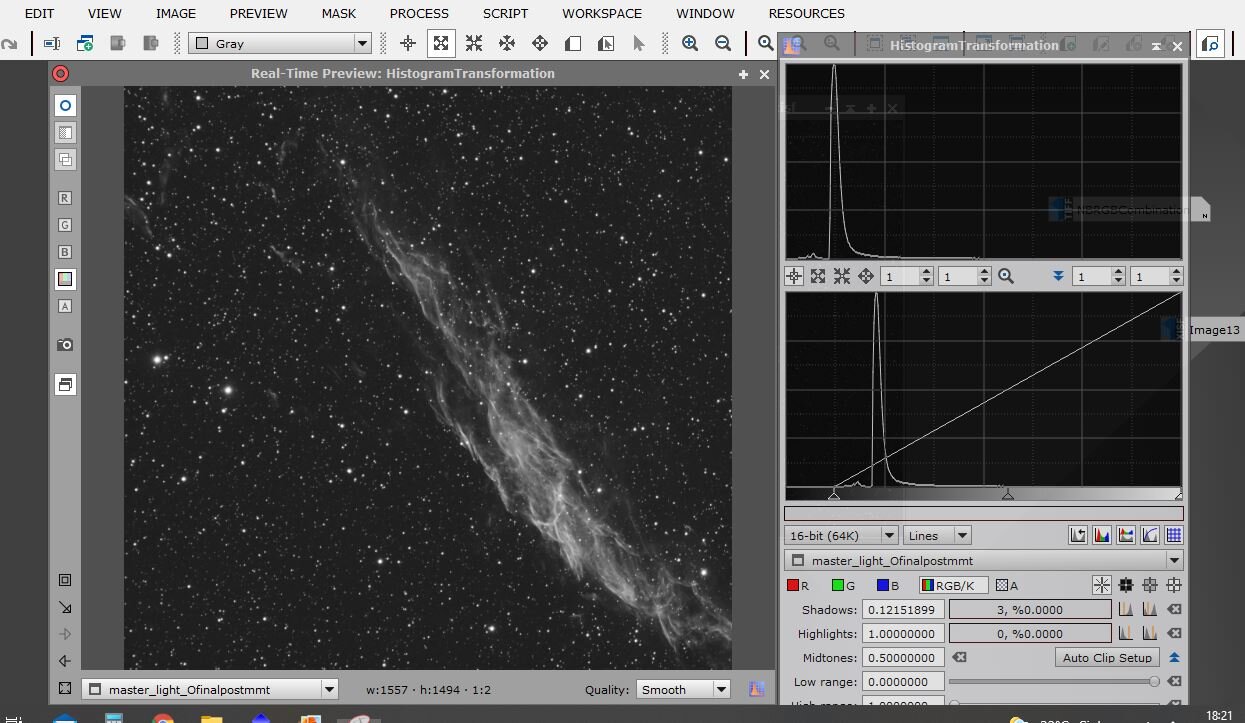
Task: Click the Zoom In magnifier in toolbar
Action: click(690, 43)
